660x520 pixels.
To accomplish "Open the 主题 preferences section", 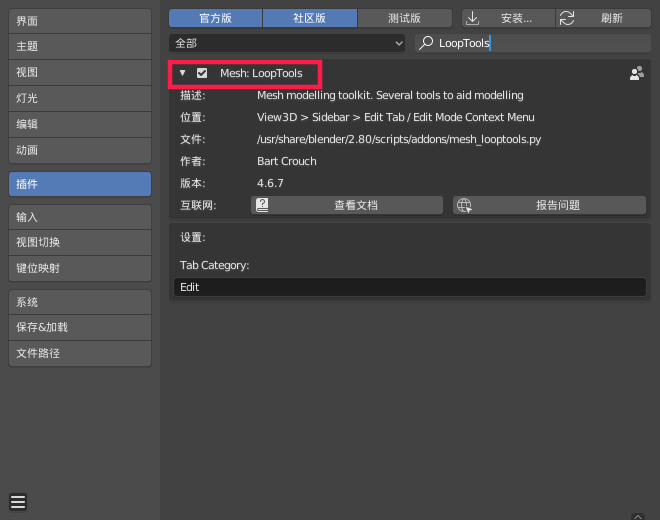I will tap(80, 46).
